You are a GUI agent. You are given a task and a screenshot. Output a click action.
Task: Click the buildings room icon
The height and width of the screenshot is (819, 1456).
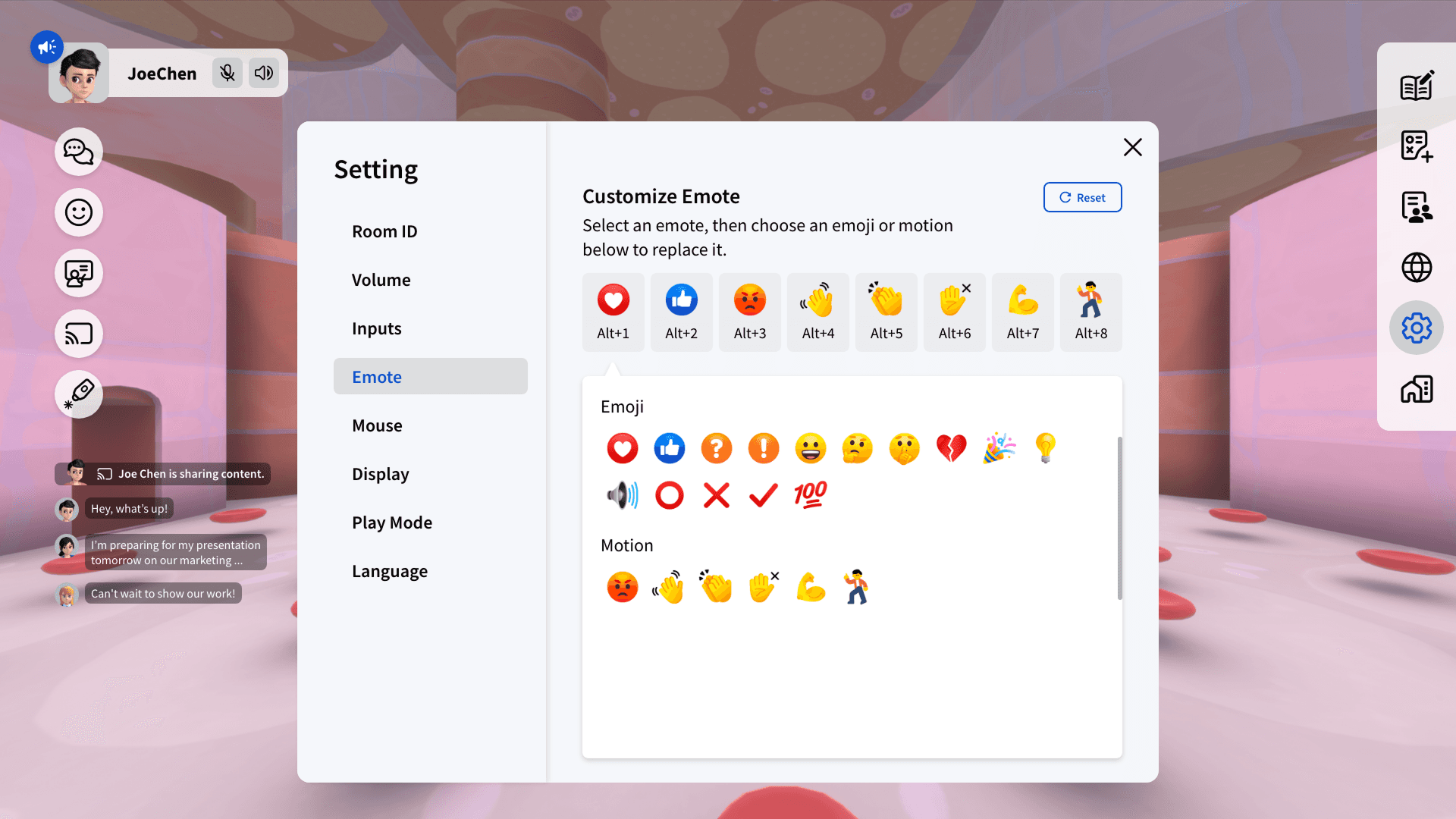coord(1416,389)
